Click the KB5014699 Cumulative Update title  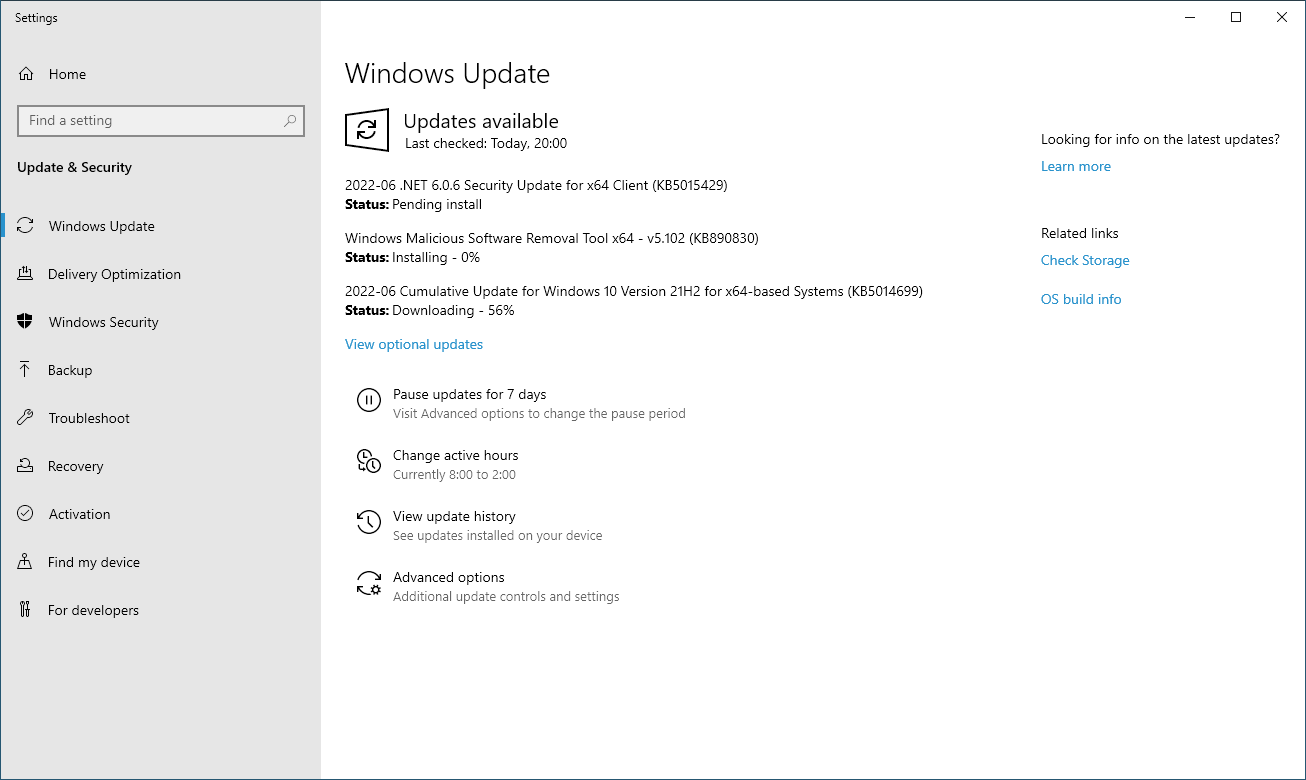pyautogui.click(x=634, y=291)
